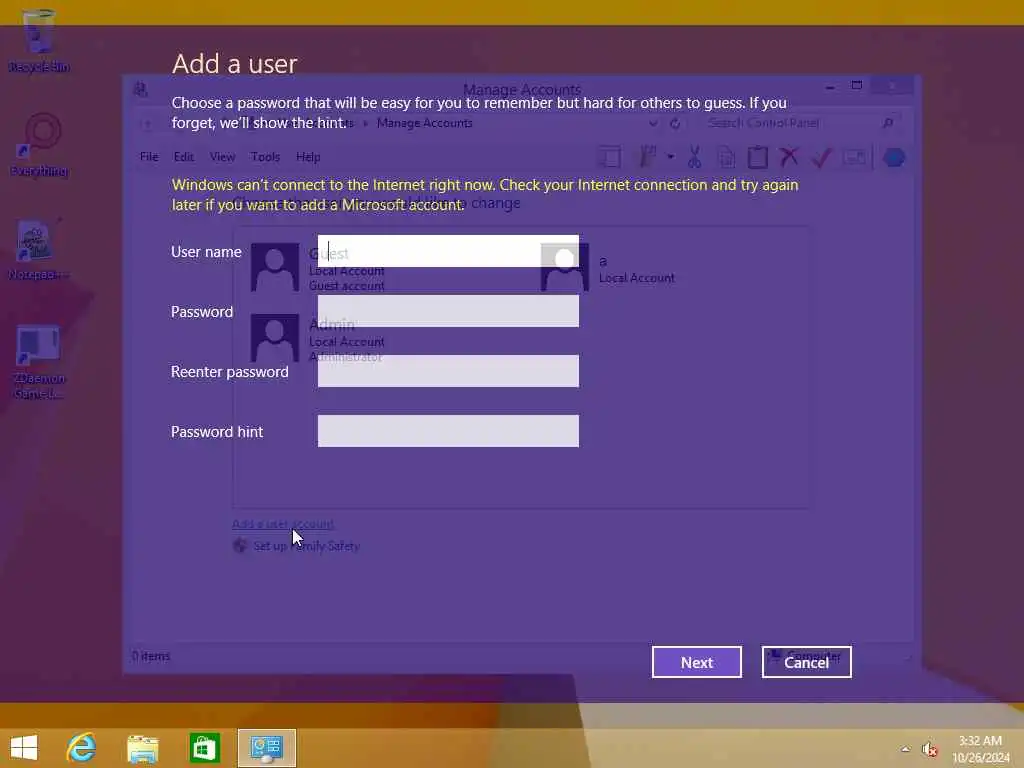
Task: Select the Password hint field
Action: [448, 431]
